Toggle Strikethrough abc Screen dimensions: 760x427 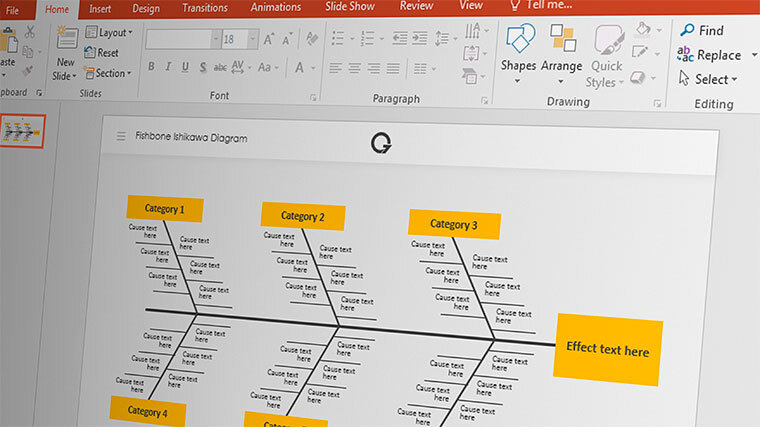point(221,67)
